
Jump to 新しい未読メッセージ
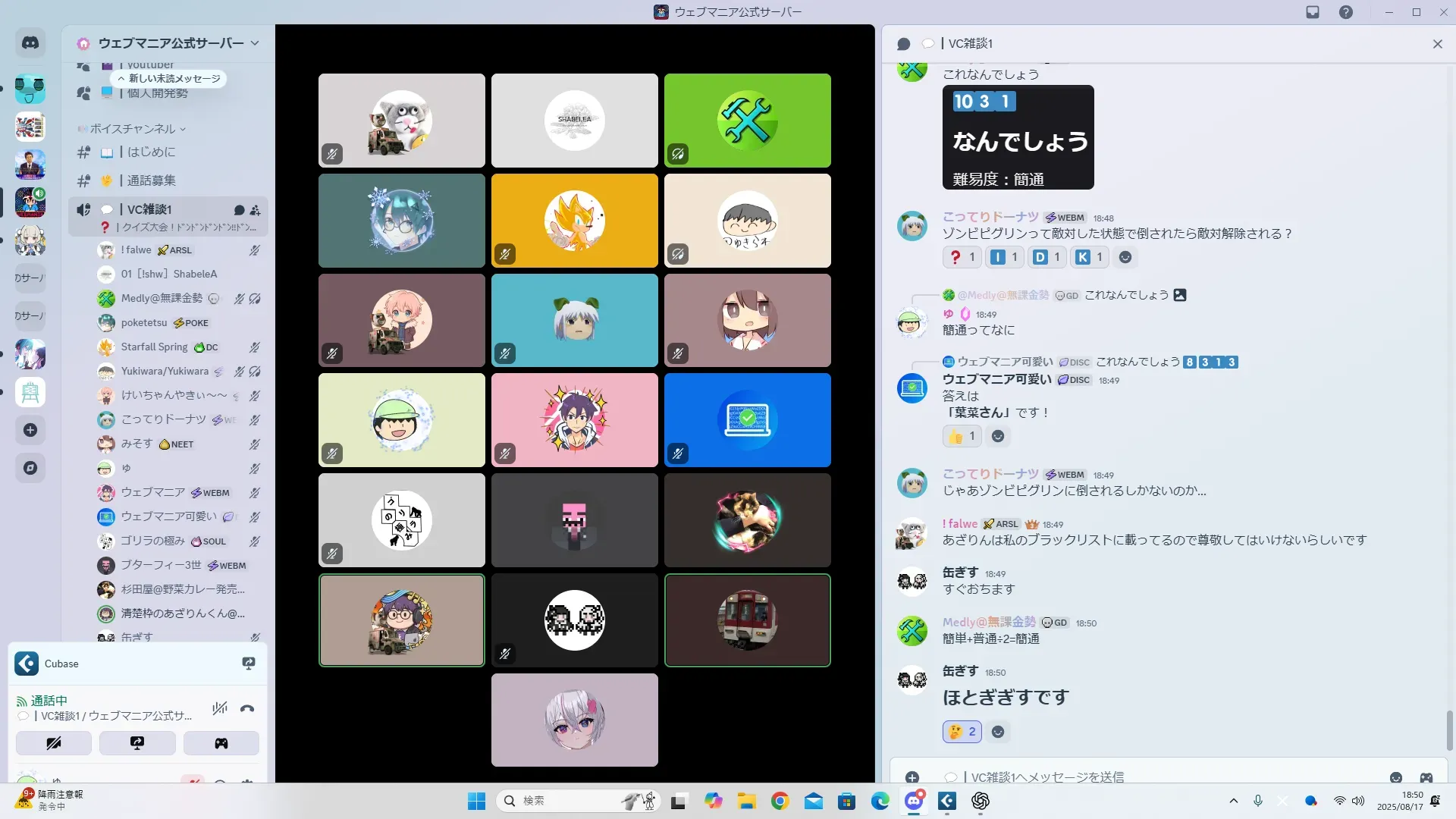(x=169, y=79)
